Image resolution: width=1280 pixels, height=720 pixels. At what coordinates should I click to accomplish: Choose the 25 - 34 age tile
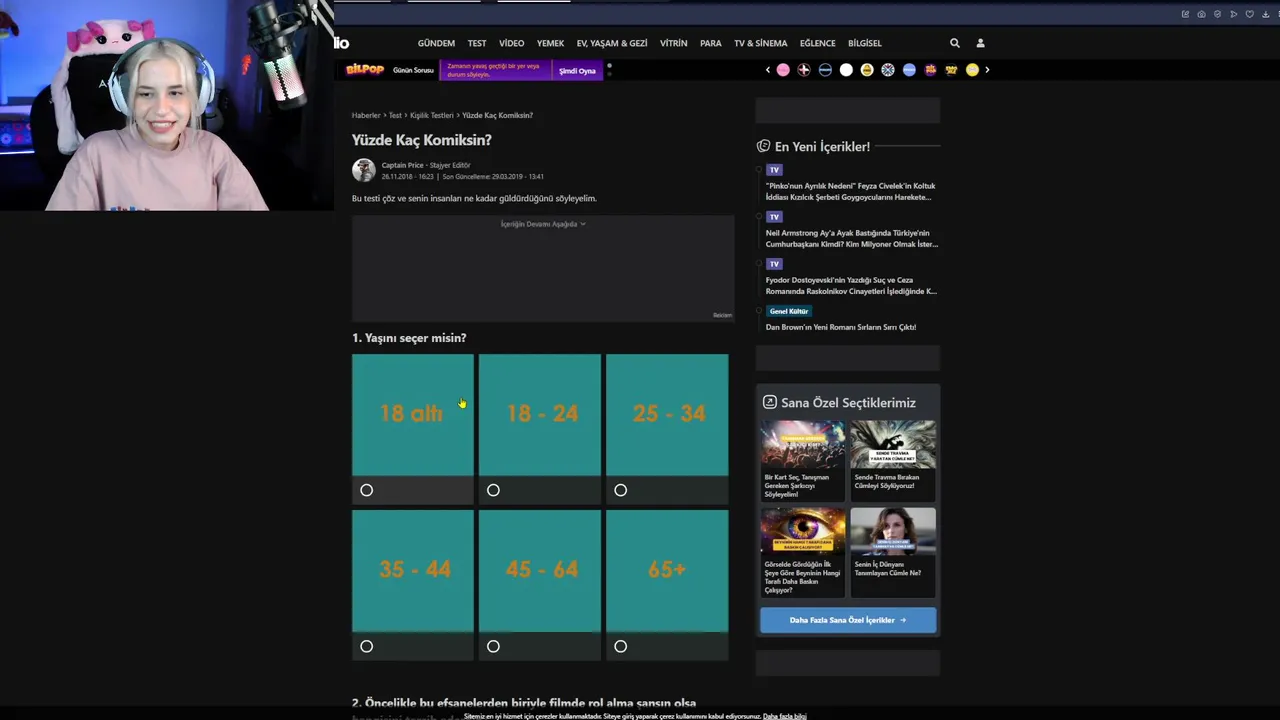point(667,414)
